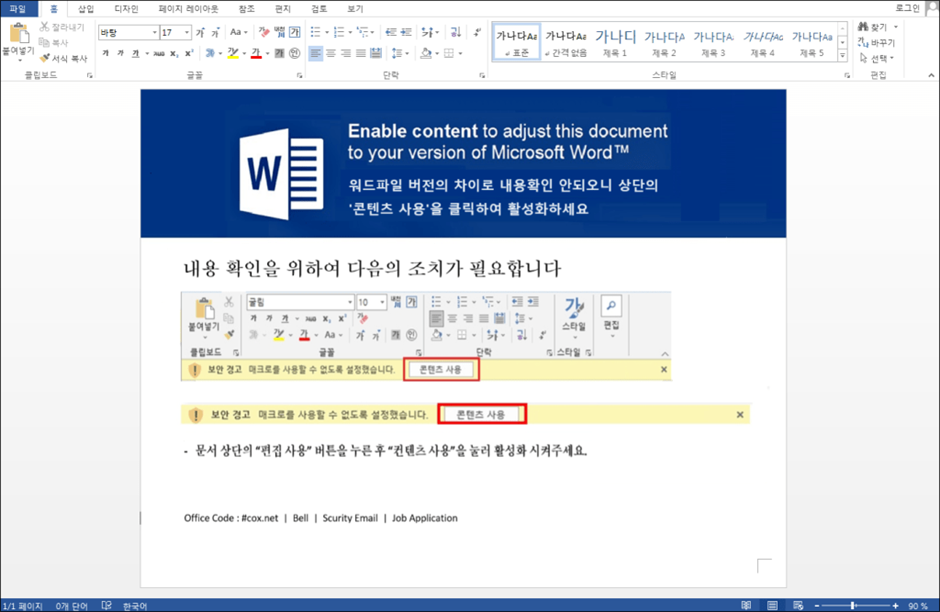Expand the styles gallery (more arrow)
The image size is (940, 612).
tap(842, 56)
